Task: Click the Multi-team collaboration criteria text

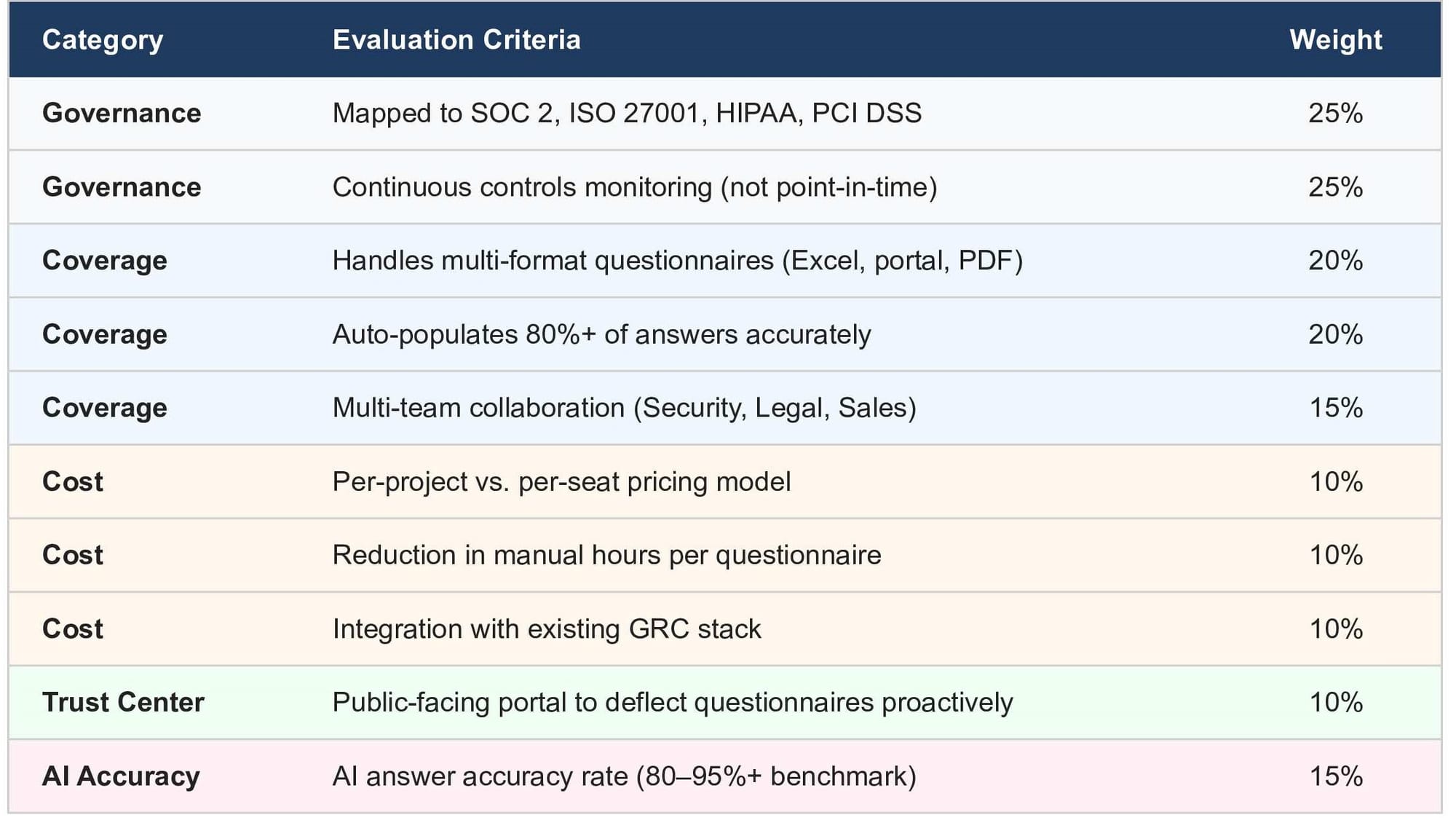Action: tap(624, 408)
